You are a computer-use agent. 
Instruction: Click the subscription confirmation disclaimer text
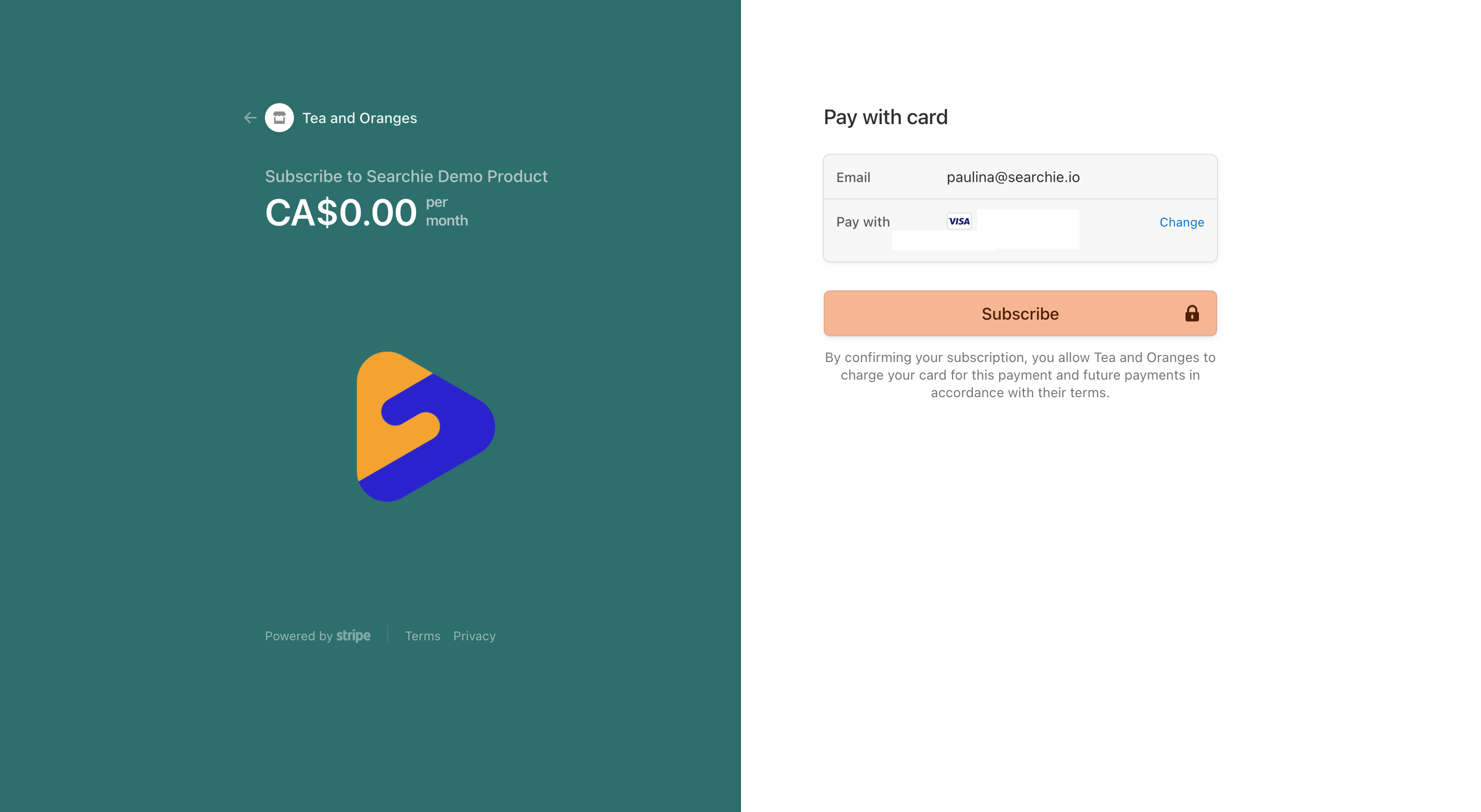[x=1020, y=374]
